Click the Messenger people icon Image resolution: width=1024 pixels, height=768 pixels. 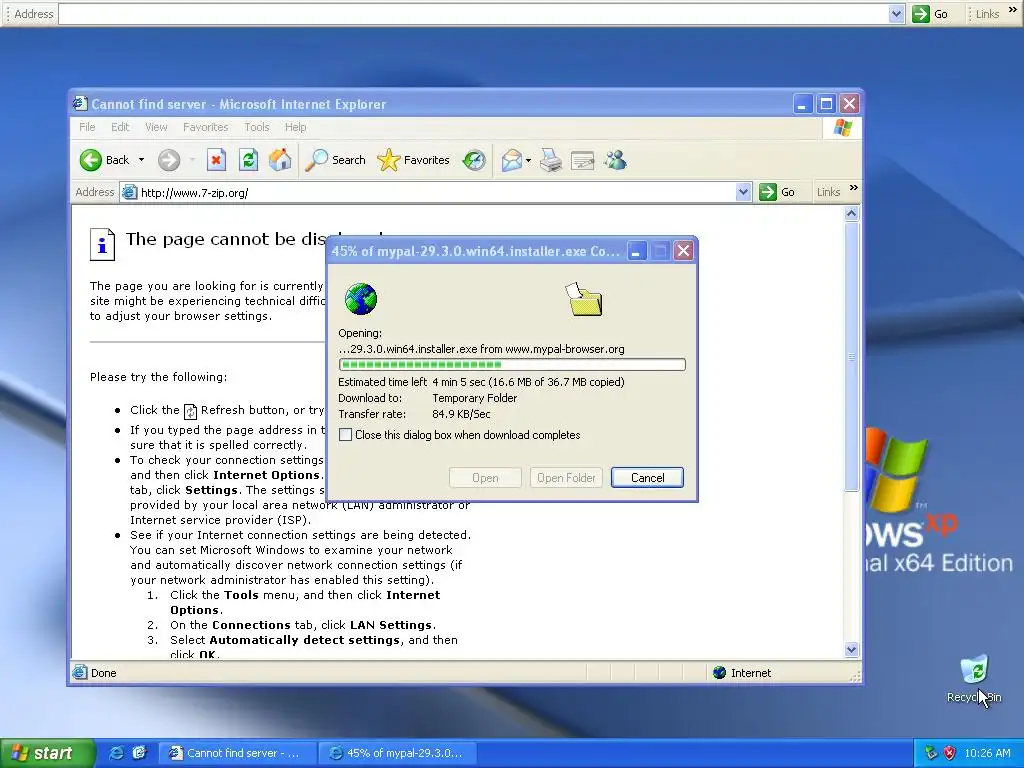click(x=615, y=160)
